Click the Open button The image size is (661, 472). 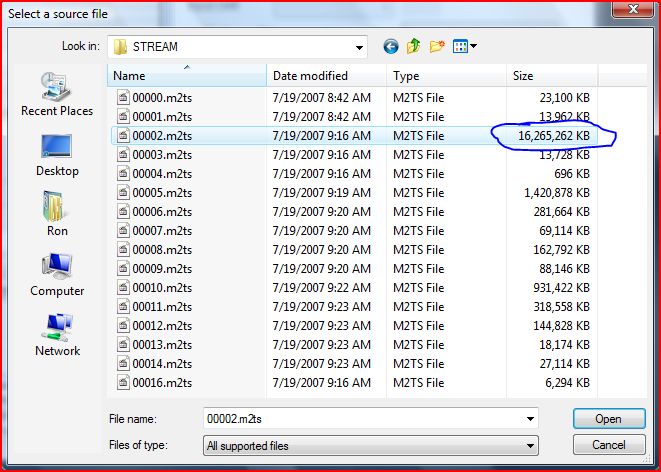pyautogui.click(x=607, y=419)
